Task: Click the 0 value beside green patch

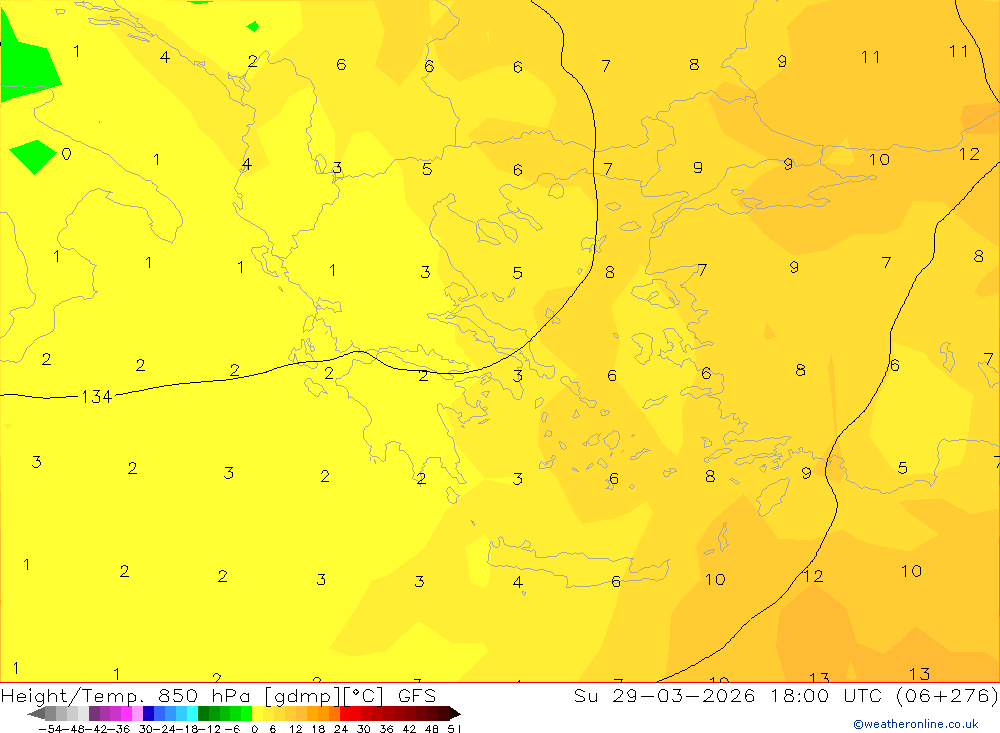Action: click(66, 154)
